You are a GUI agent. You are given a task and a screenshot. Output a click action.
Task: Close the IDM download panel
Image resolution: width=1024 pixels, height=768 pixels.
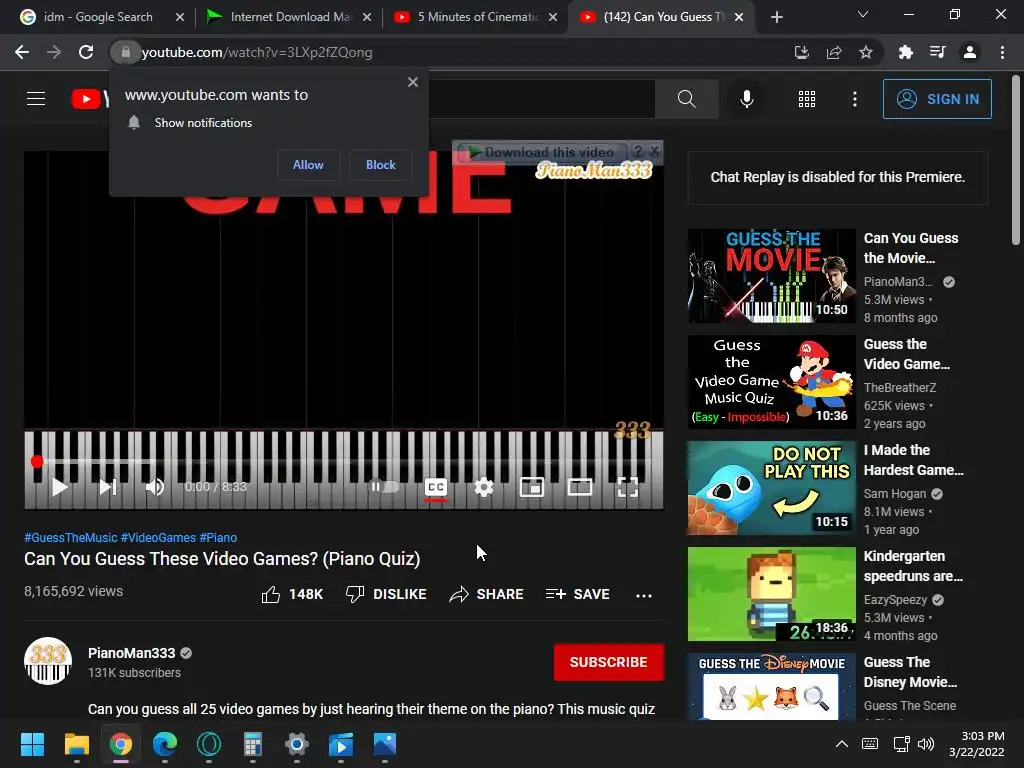pyautogui.click(x=654, y=152)
